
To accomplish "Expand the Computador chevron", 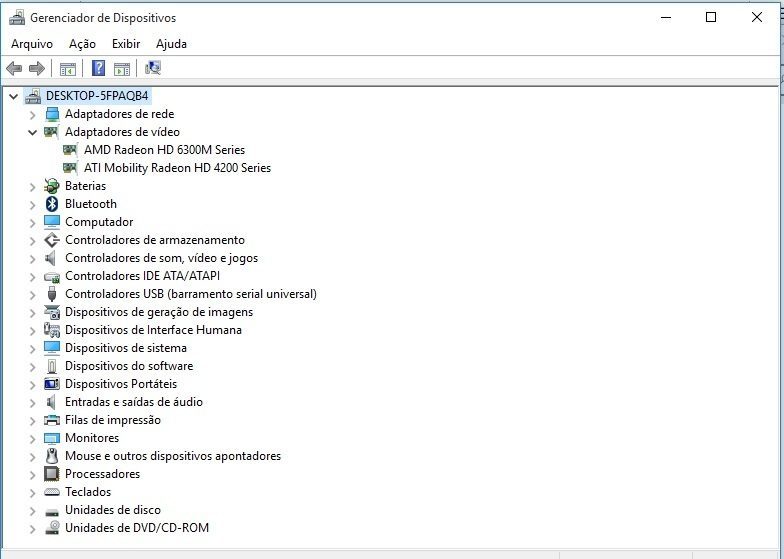I will 33,222.
